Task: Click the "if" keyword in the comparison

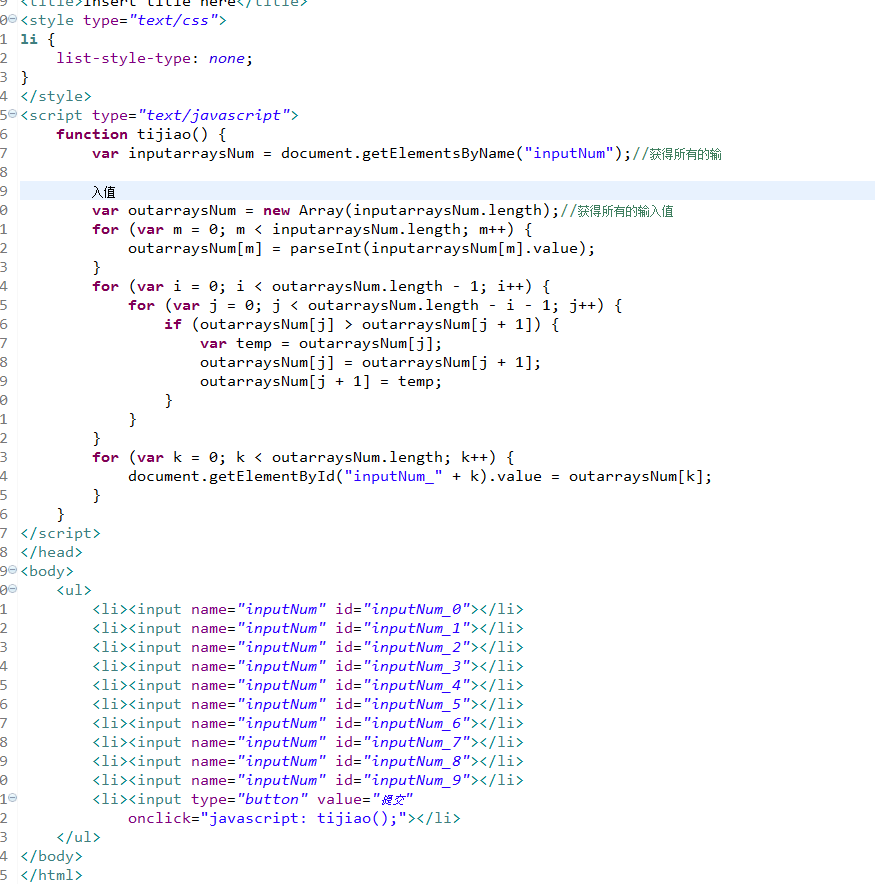Action: click(173, 325)
